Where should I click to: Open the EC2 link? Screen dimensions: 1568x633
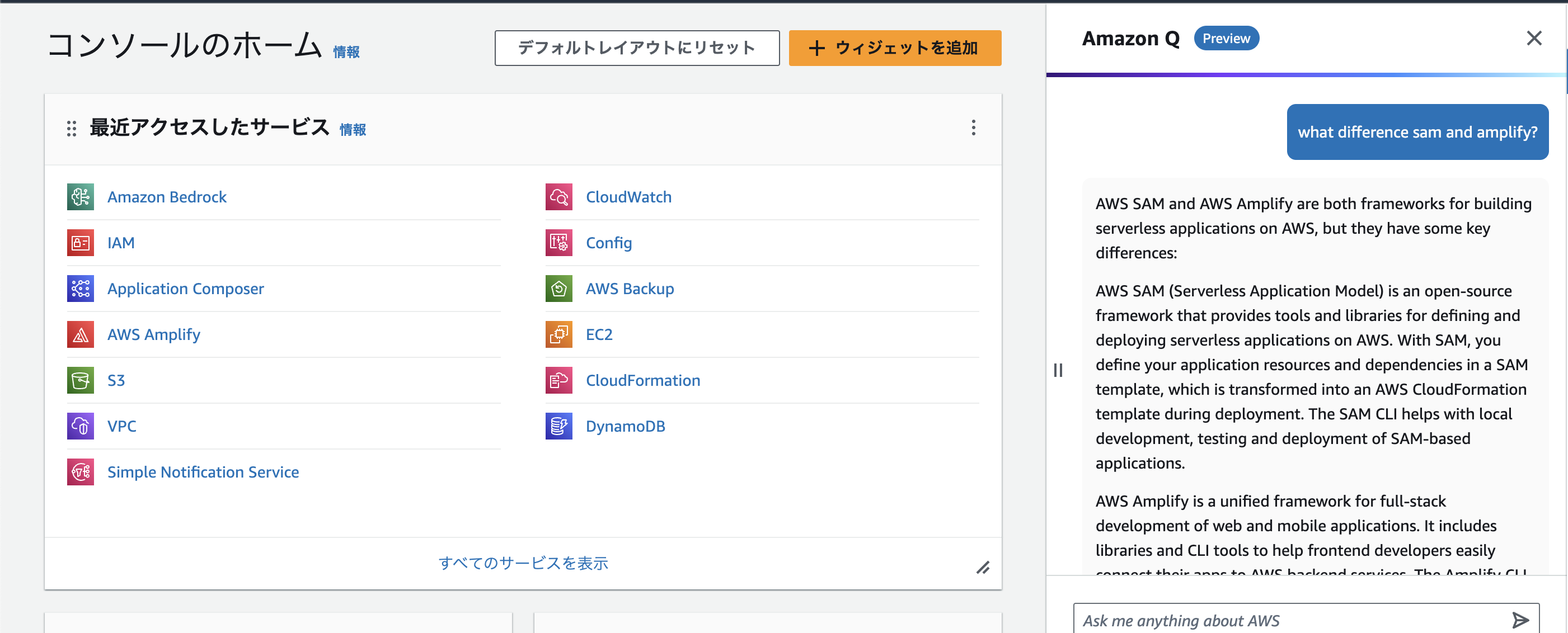(x=599, y=334)
